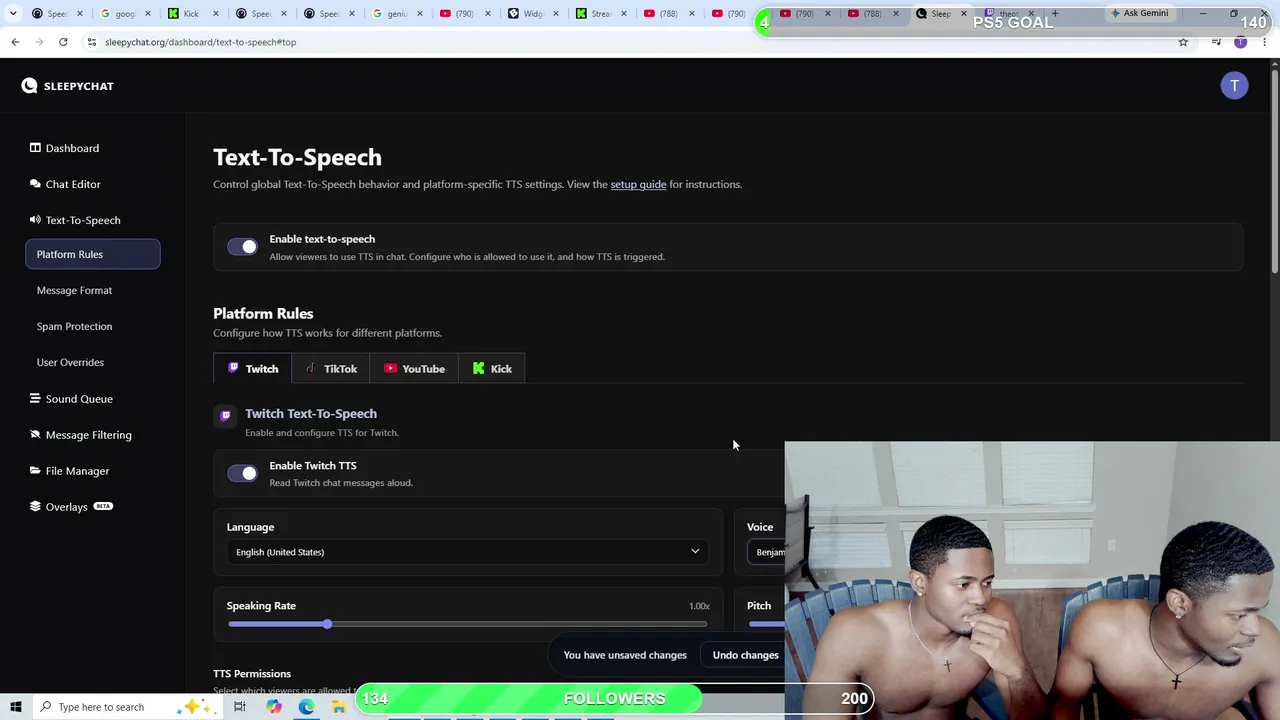The image size is (1280, 720).
Task: Open the browser tab search chevron
Action: click(13, 14)
